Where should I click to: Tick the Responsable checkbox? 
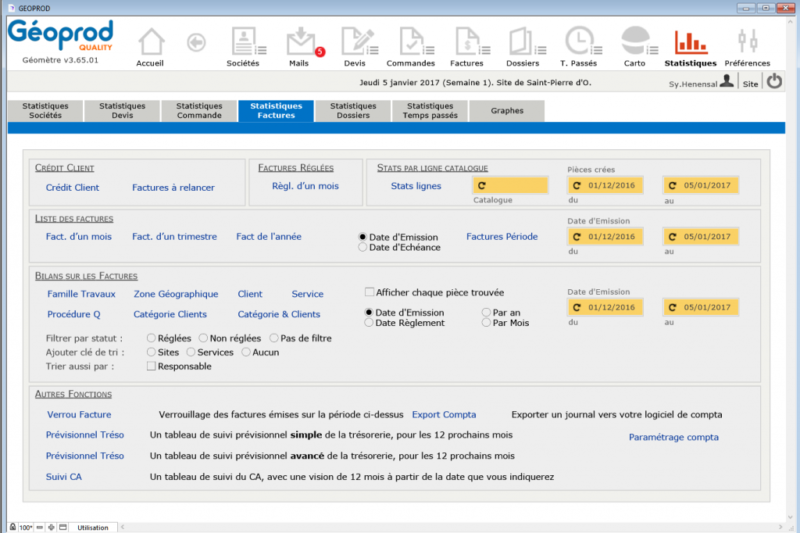[x=151, y=367]
